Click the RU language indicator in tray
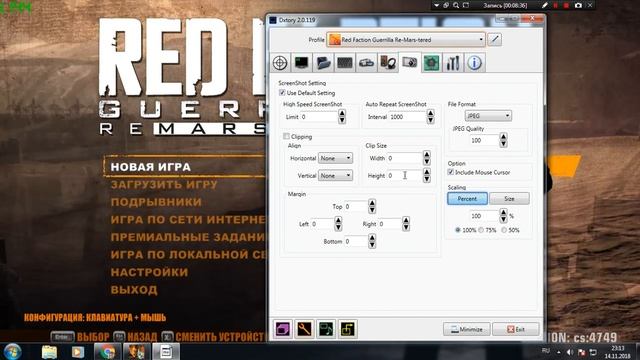 [546, 351]
